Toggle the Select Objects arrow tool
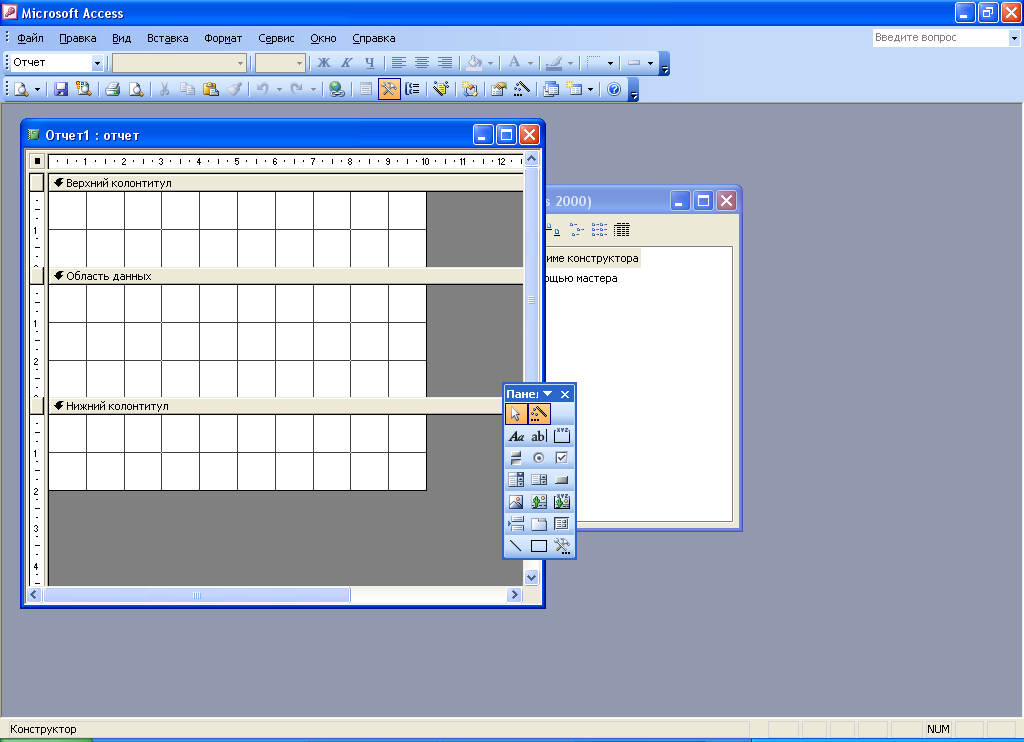The height and width of the screenshot is (742, 1024). tap(516, 413)
